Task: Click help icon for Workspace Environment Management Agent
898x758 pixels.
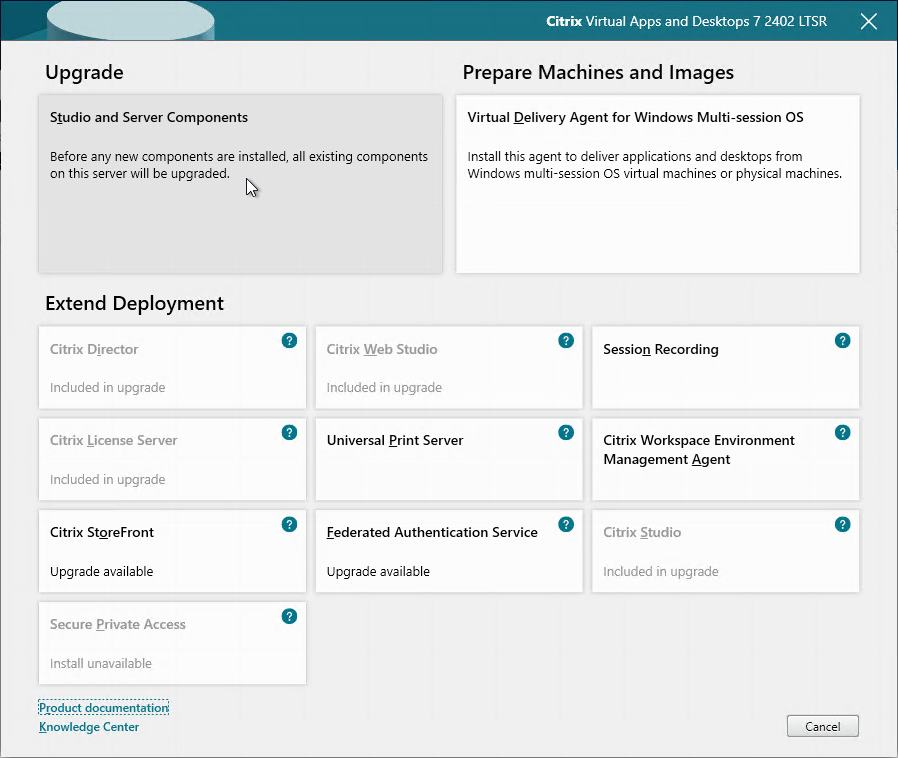Action: click(x=842, y=432)
